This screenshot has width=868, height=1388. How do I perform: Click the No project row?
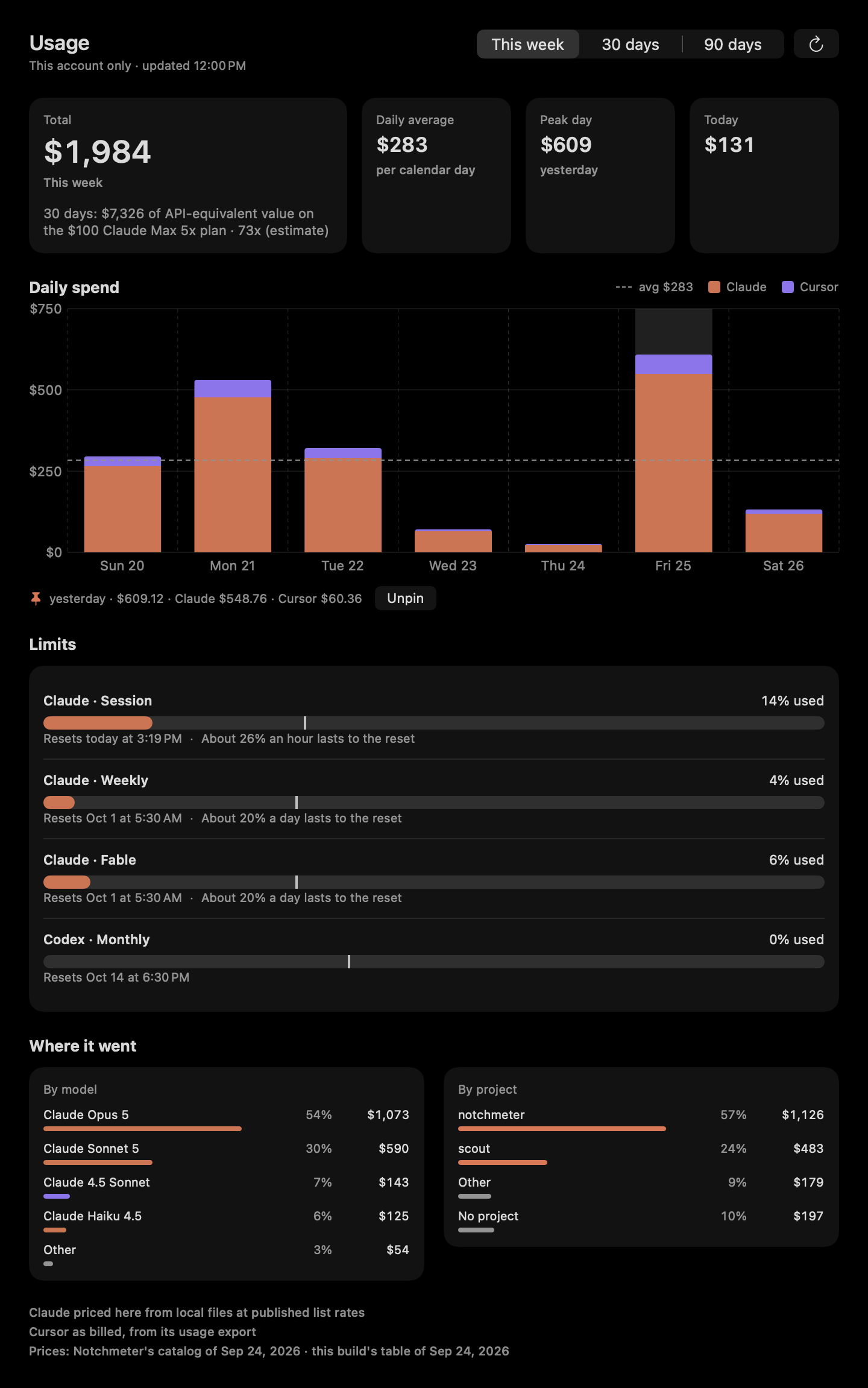pos(641,1220)
